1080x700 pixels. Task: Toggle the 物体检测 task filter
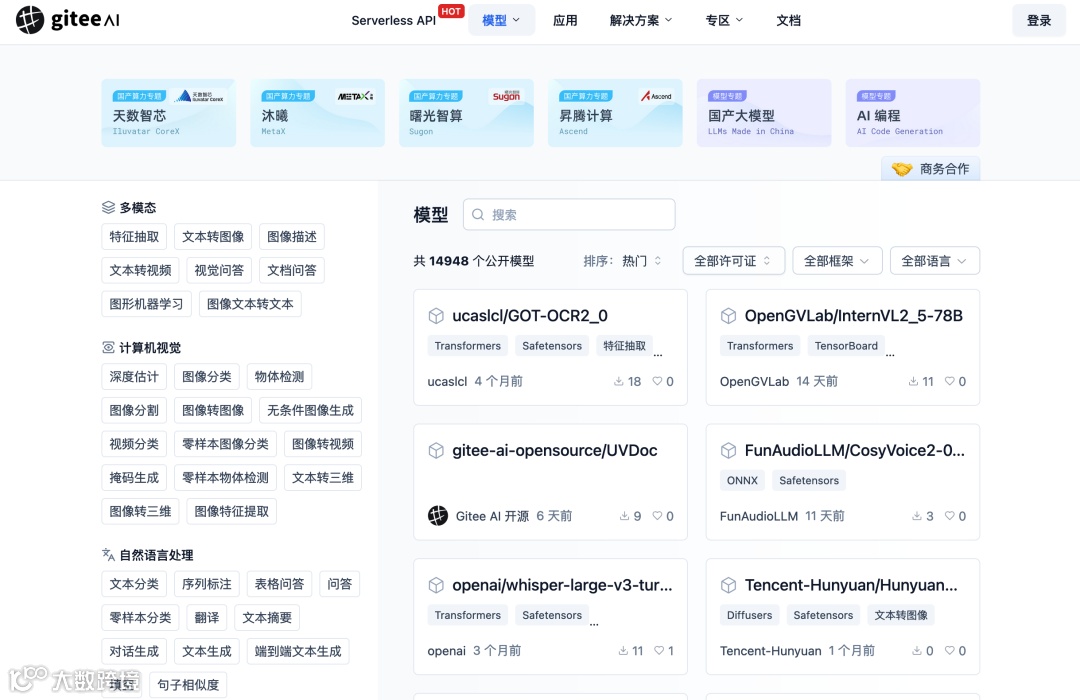279,377
